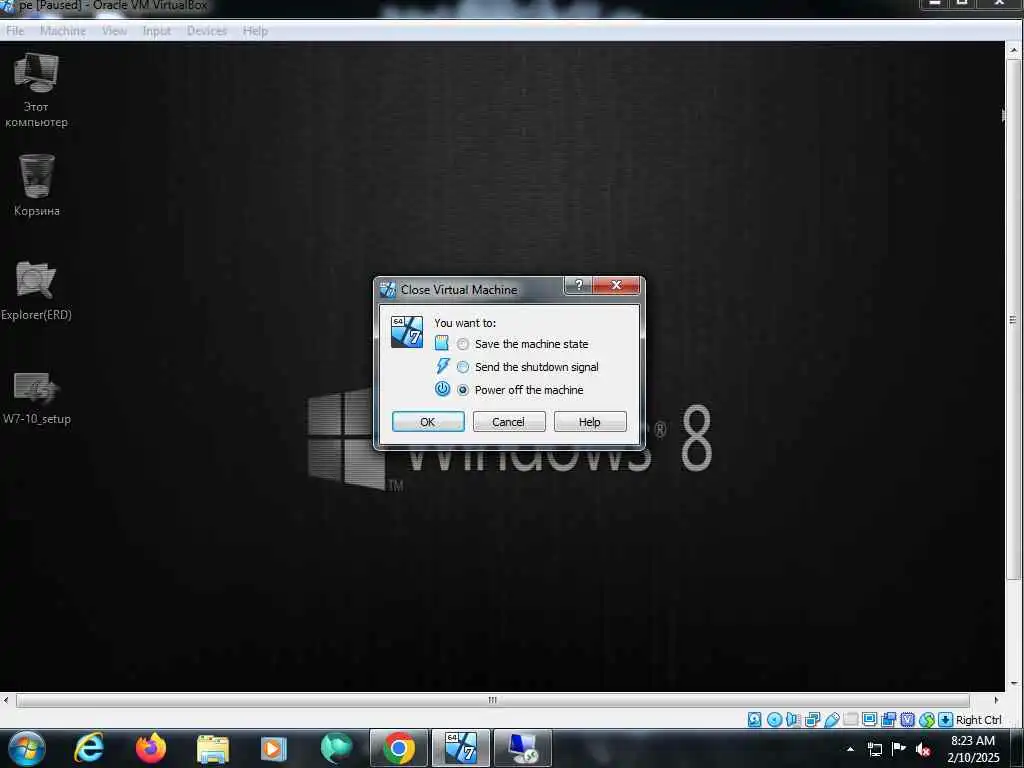The width and height of the screenshot is (1024, 768).
Task: Click the hard disk activity icon in the VM status bar
Action: (755, 720)
